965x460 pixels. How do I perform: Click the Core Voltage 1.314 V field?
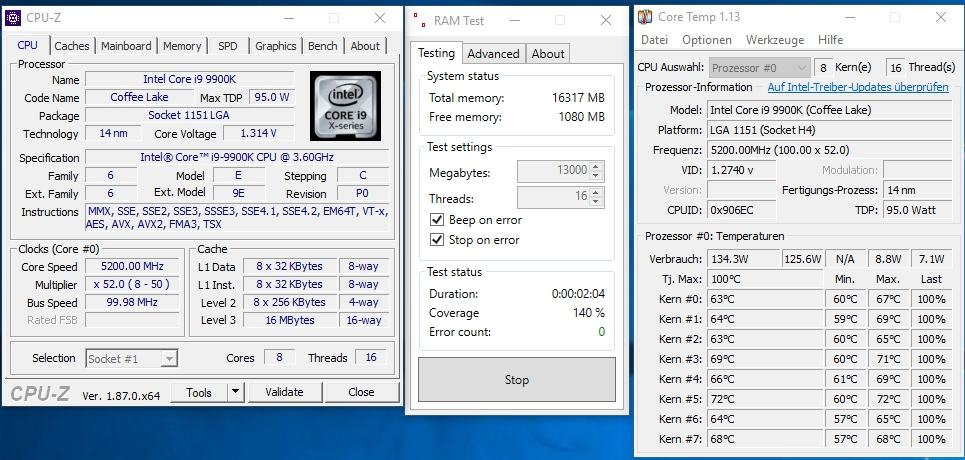tap(257, 134)
